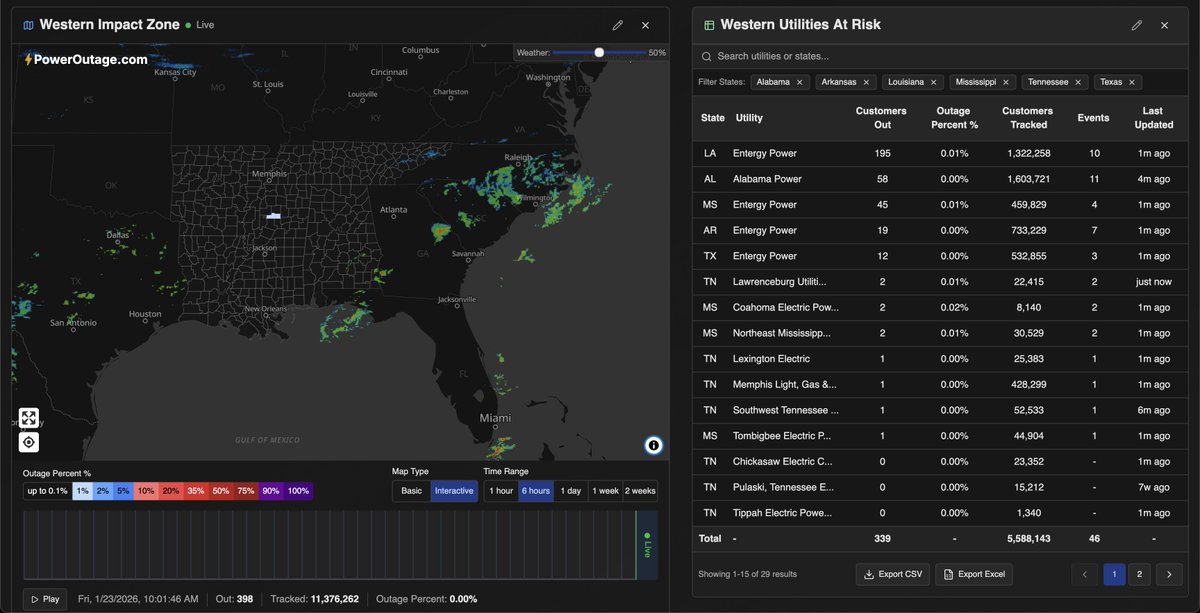Viewport: 1200px width, 613px height.
Task: Remove the Tennessee state filter
Action: coord(1078,82)
